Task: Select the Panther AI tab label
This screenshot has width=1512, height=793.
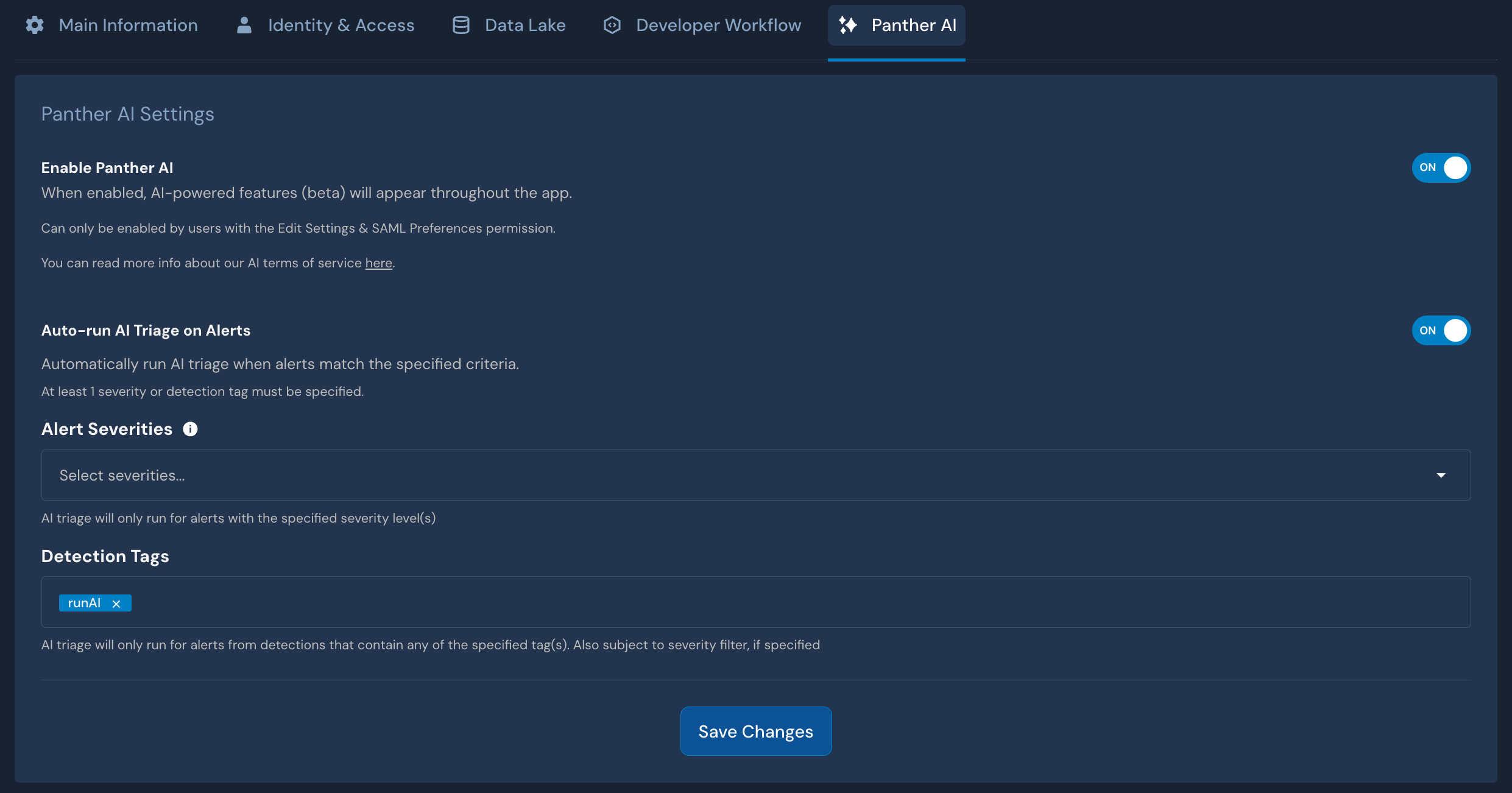Action: 914,25
